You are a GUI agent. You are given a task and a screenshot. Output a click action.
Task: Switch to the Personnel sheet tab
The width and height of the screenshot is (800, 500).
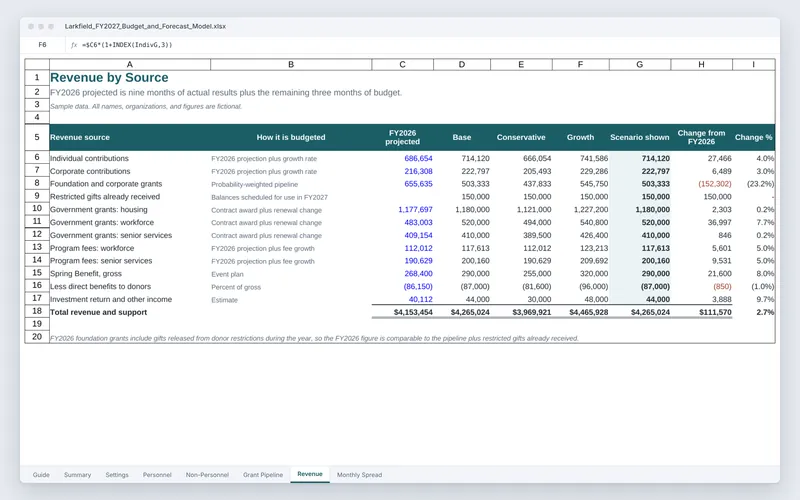[x=157, y=474]
